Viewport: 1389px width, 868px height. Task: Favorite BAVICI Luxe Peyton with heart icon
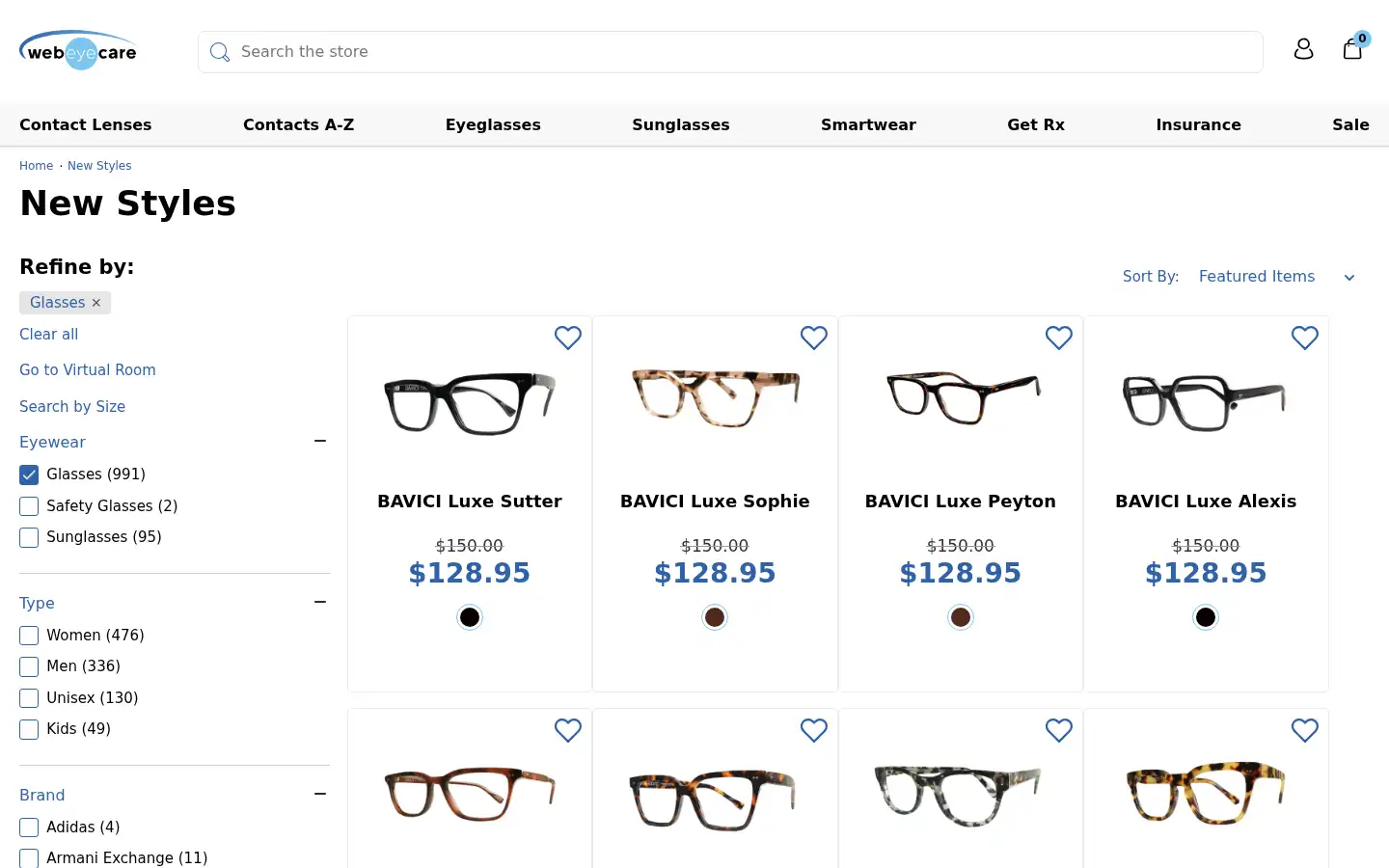click(1059, 338)
